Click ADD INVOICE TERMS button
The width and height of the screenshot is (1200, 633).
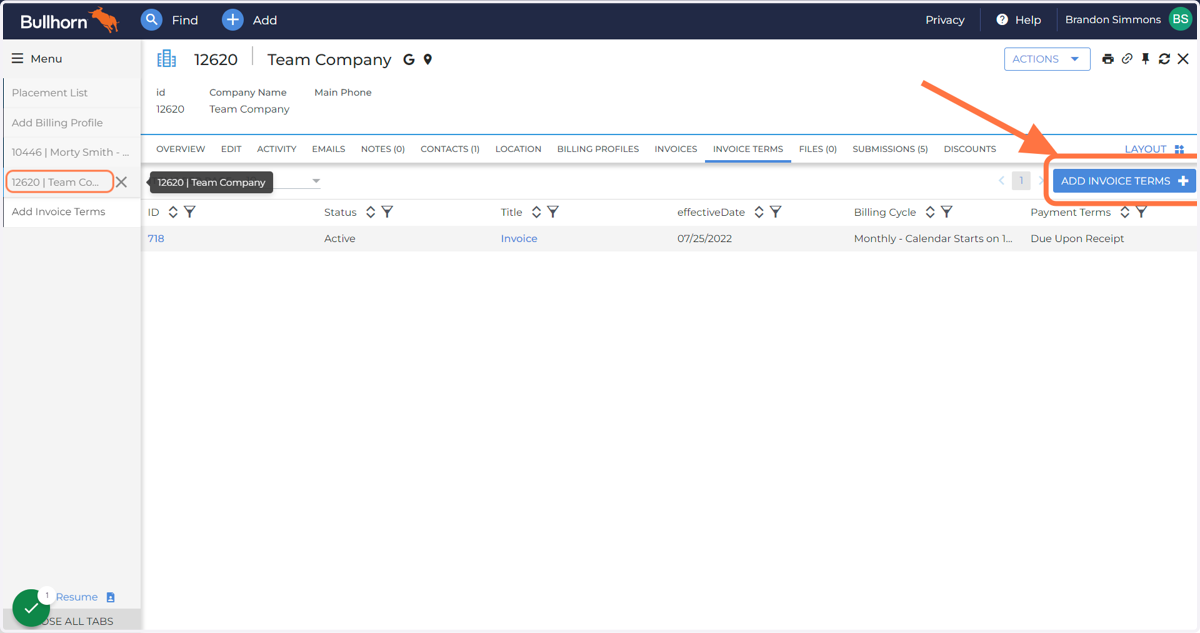pos(1124,181)
